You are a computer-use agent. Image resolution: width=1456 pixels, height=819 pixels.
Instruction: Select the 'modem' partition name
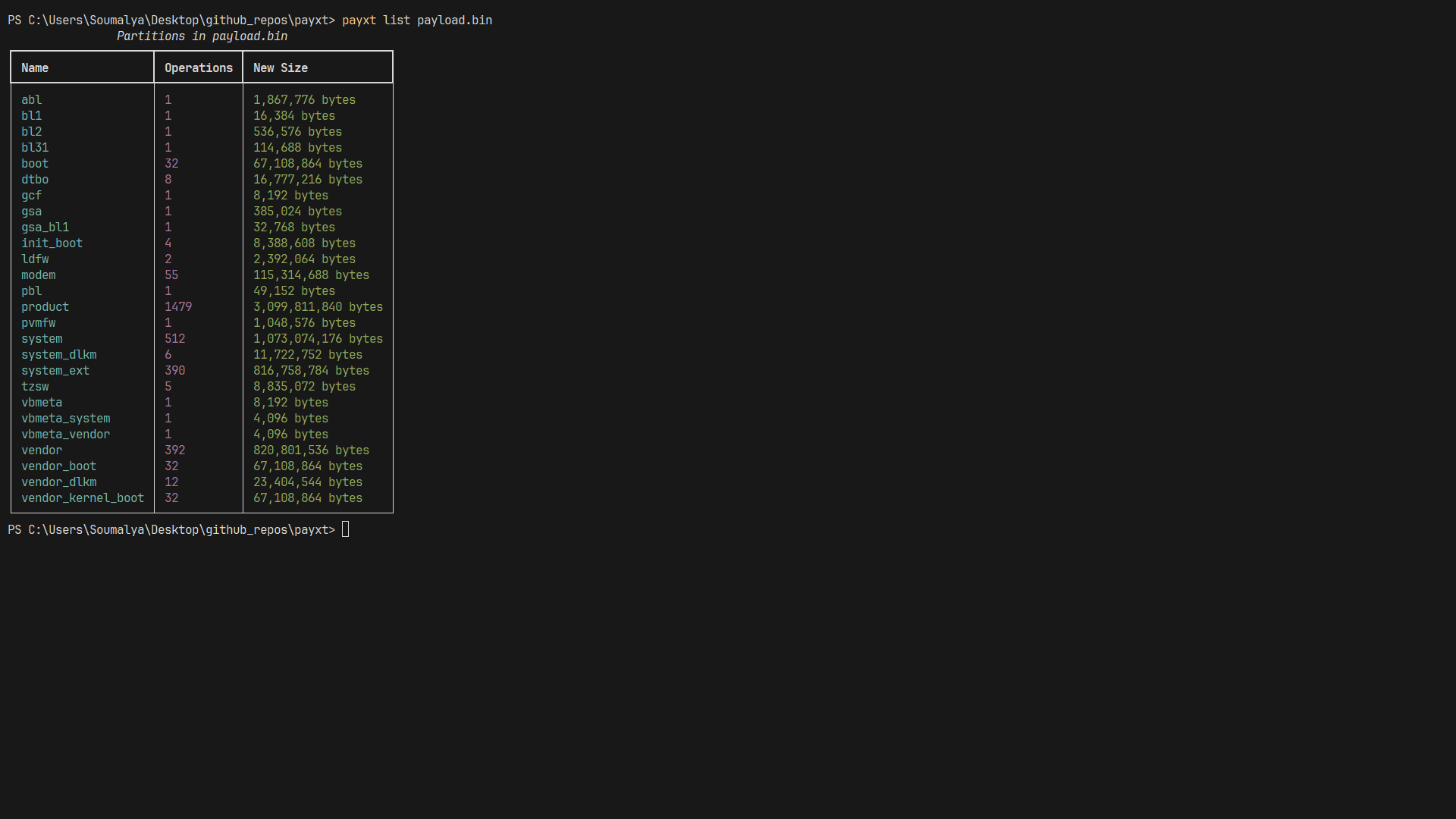click(x=39, y=275)
